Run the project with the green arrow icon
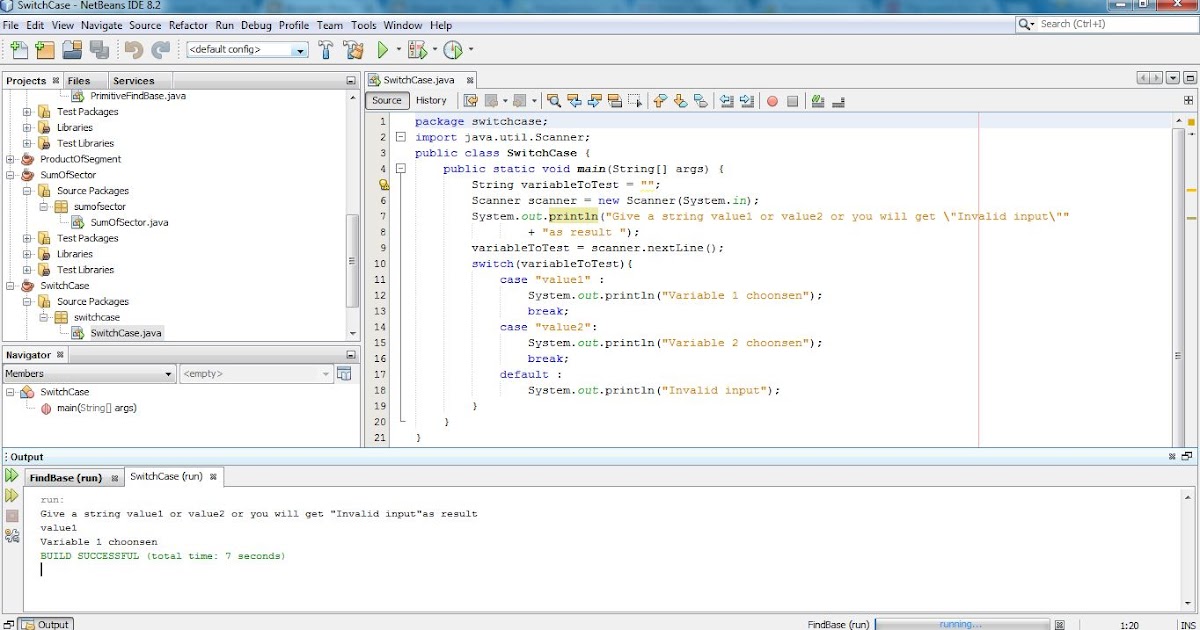 (383, 50)
